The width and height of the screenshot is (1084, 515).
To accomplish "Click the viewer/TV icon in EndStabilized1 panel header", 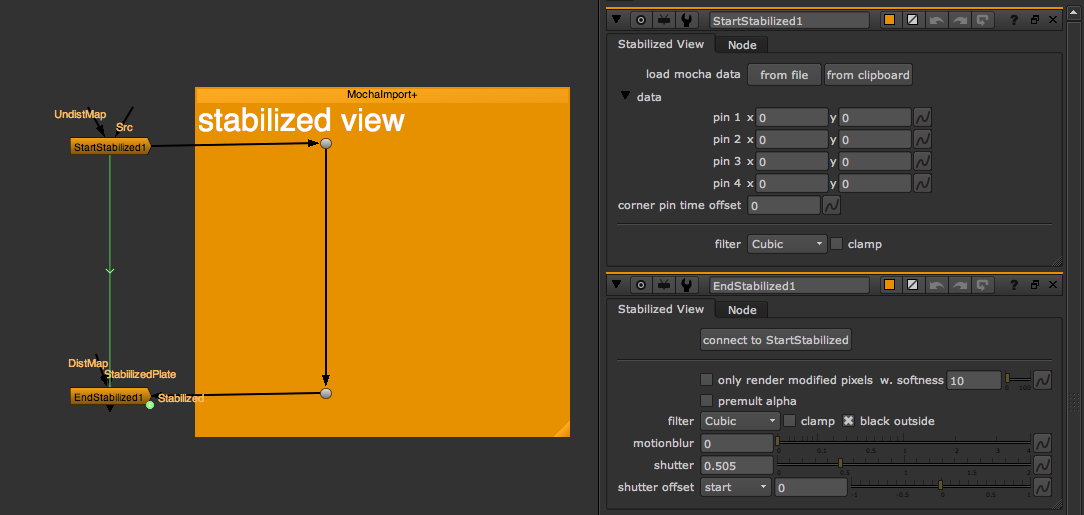I will (x=663, y=285).
